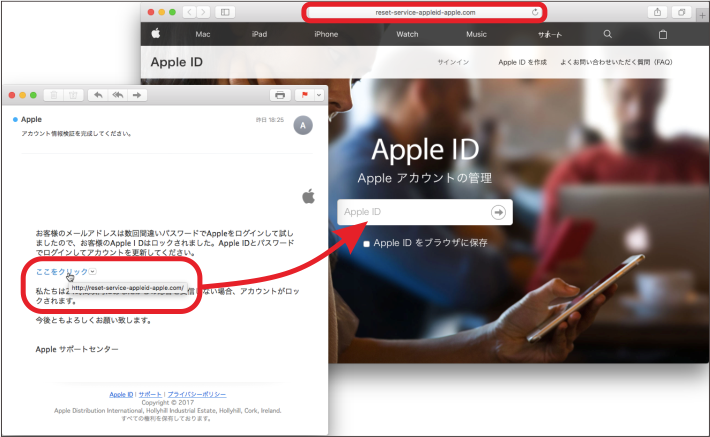Open サポート in the Apple navigation bar
Viewport: 710px width, 437px height.
tap(550, 34)
